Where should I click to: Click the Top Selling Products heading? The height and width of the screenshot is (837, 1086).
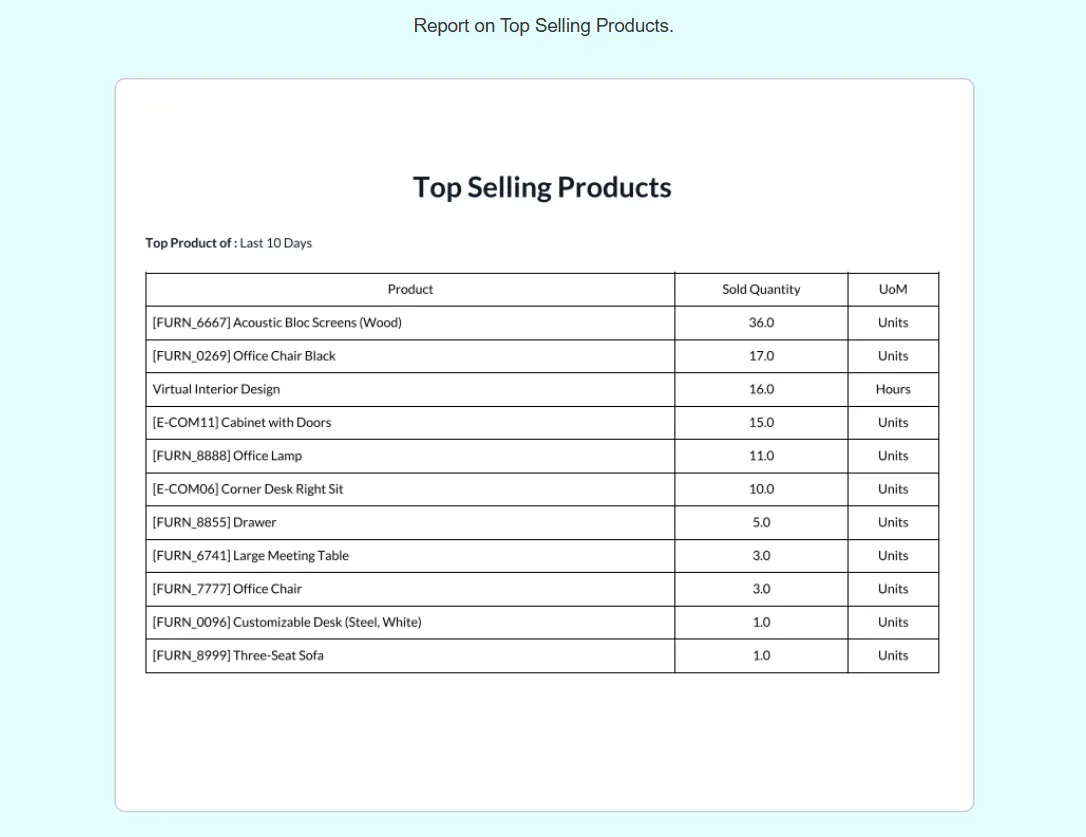(542, 188)
